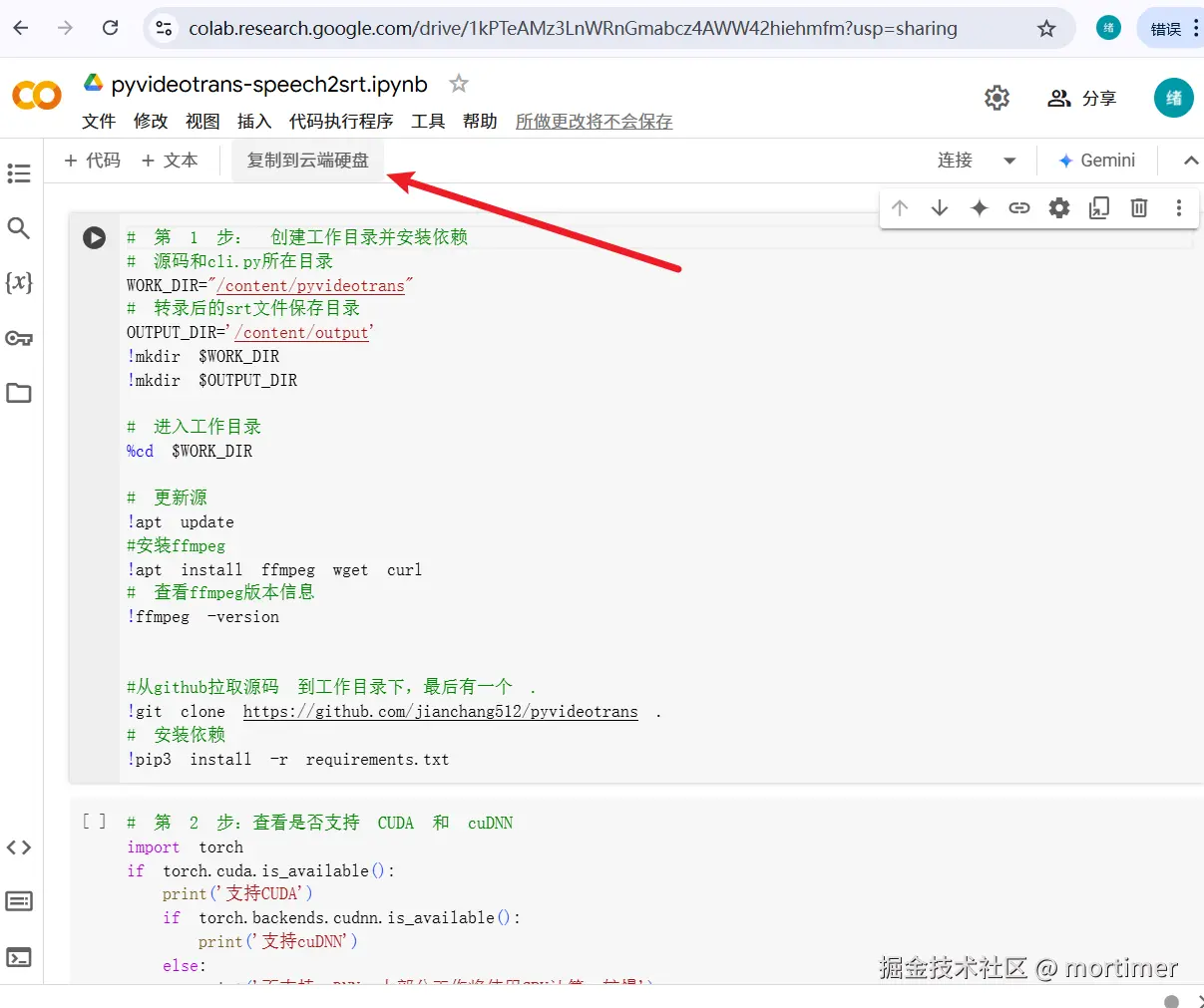This screenshot has height=1008, width=1204.
Task: Open the variables {x} sidebar icon
Action: click(x=19, y=282)
